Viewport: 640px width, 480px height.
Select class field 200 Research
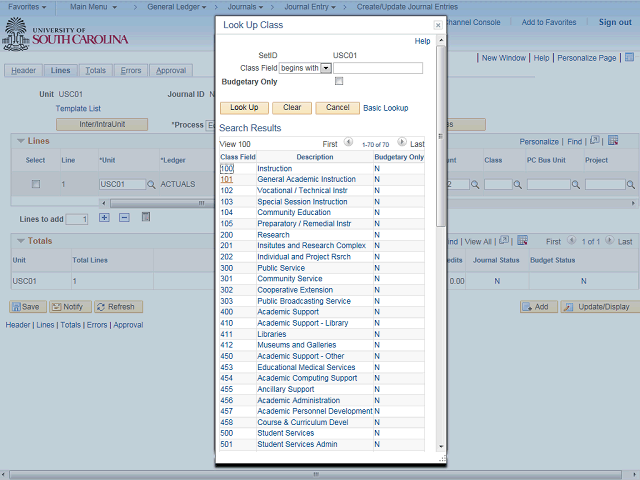[227, 235]
